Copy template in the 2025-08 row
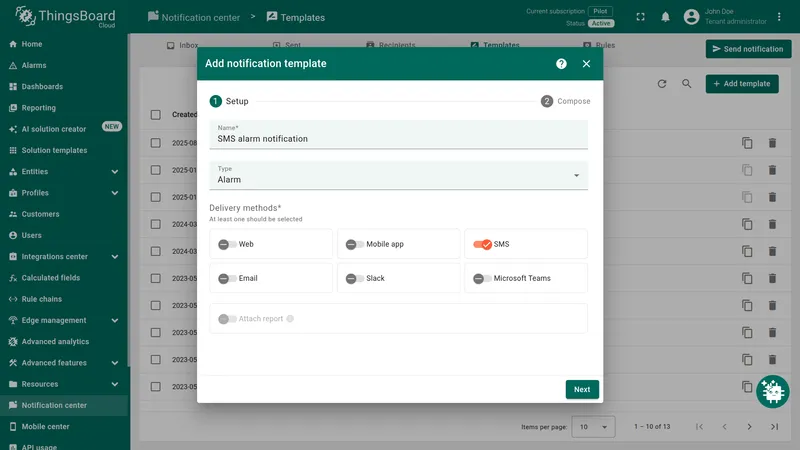800x450 pixels. point(747,143)
